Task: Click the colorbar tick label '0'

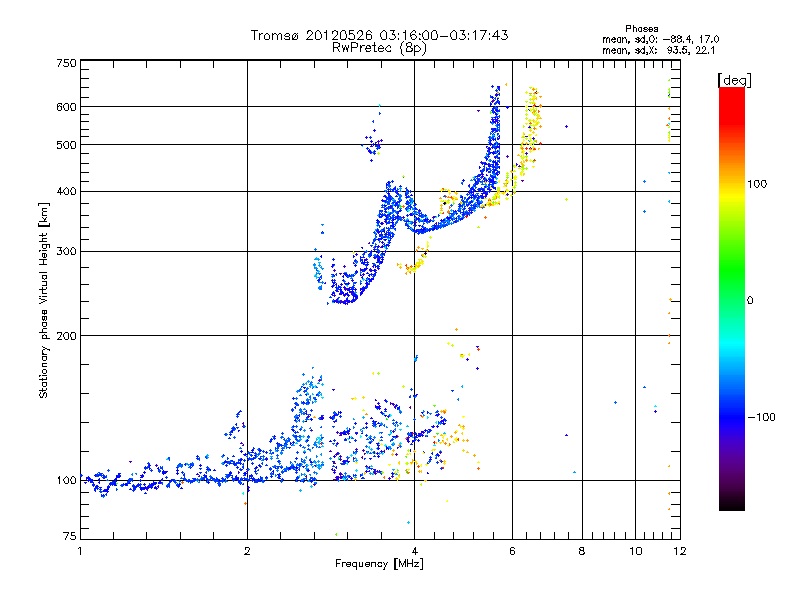Action: click(751, 301)
